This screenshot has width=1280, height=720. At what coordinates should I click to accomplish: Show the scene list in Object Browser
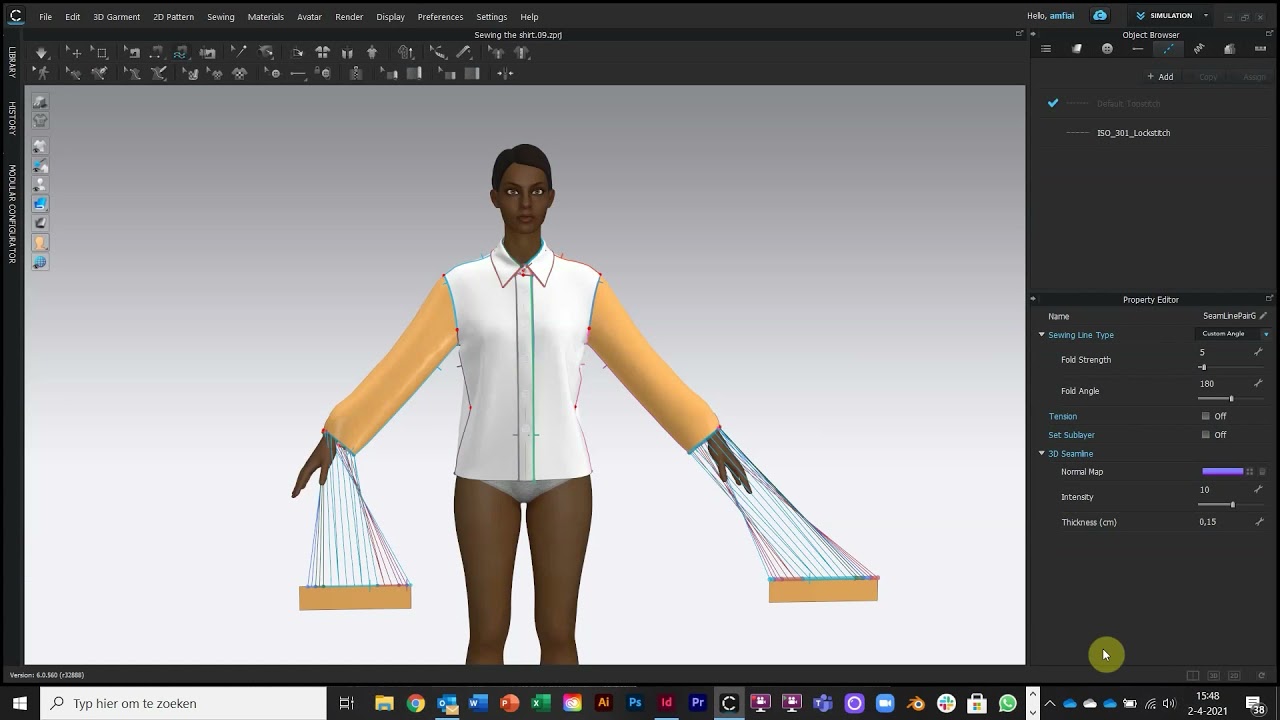(x=1046, y=49)
